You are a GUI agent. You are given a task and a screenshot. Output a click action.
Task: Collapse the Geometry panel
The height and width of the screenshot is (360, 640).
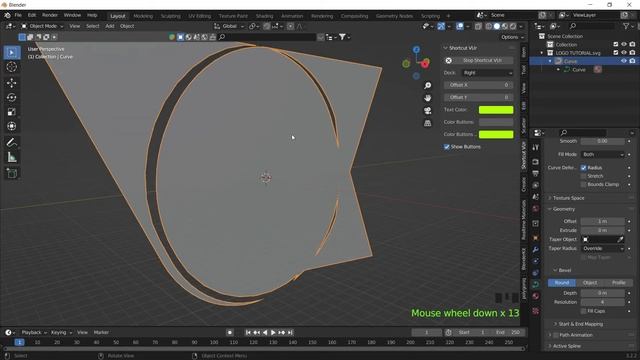point(563,209)
